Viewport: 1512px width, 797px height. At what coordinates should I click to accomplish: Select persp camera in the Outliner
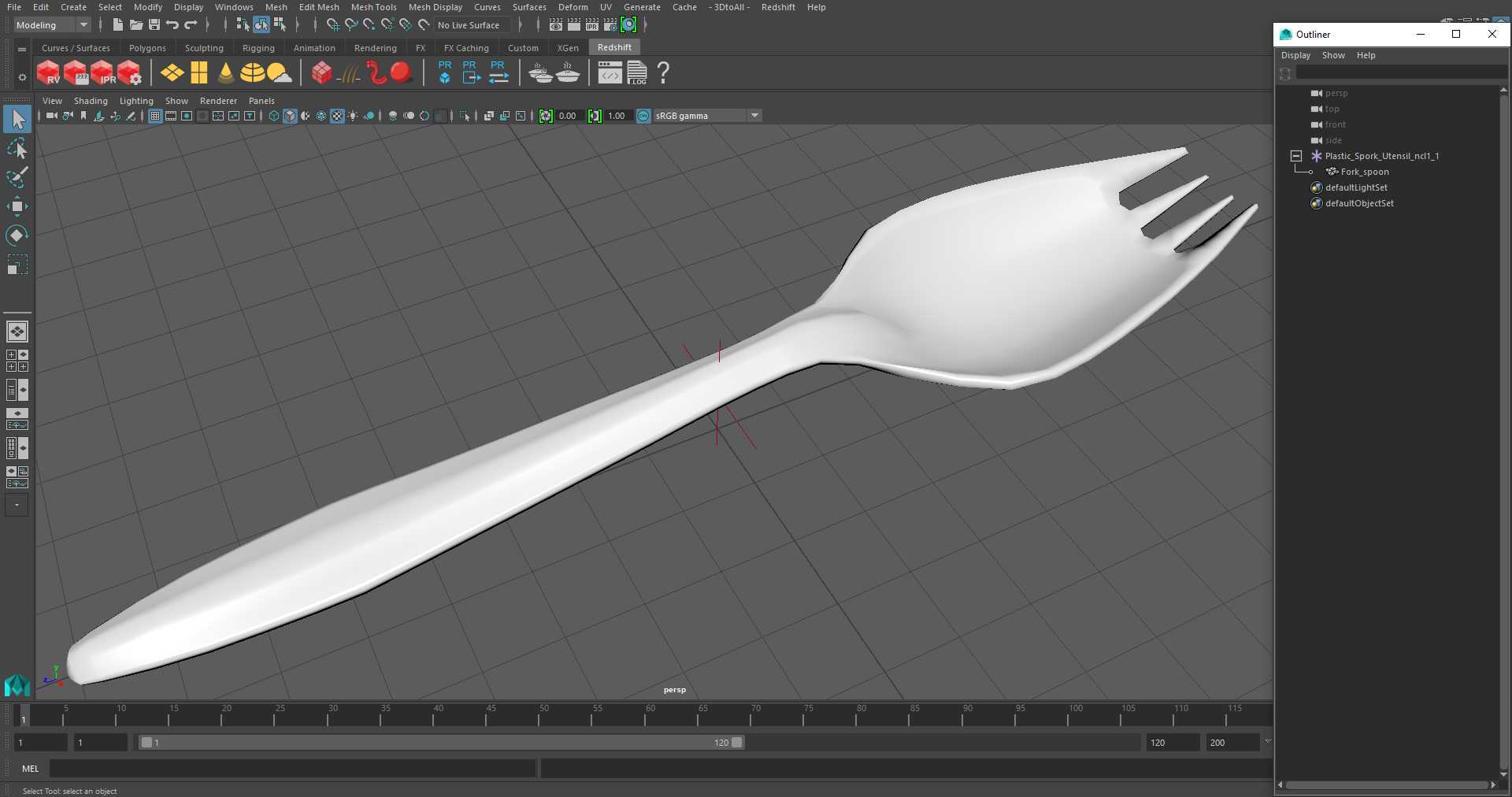point(1336,93)
